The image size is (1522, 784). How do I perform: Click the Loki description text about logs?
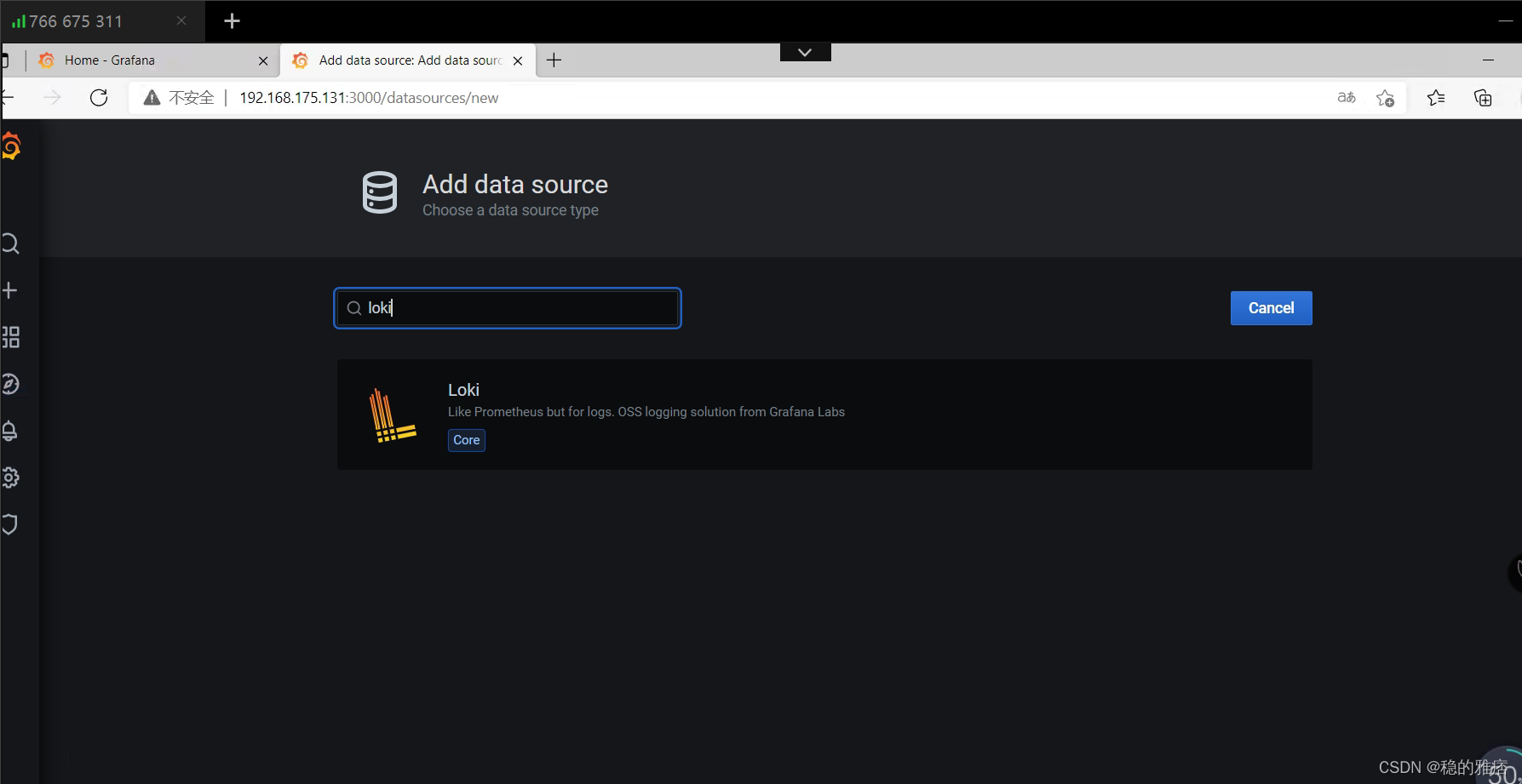tap(646, 412)
